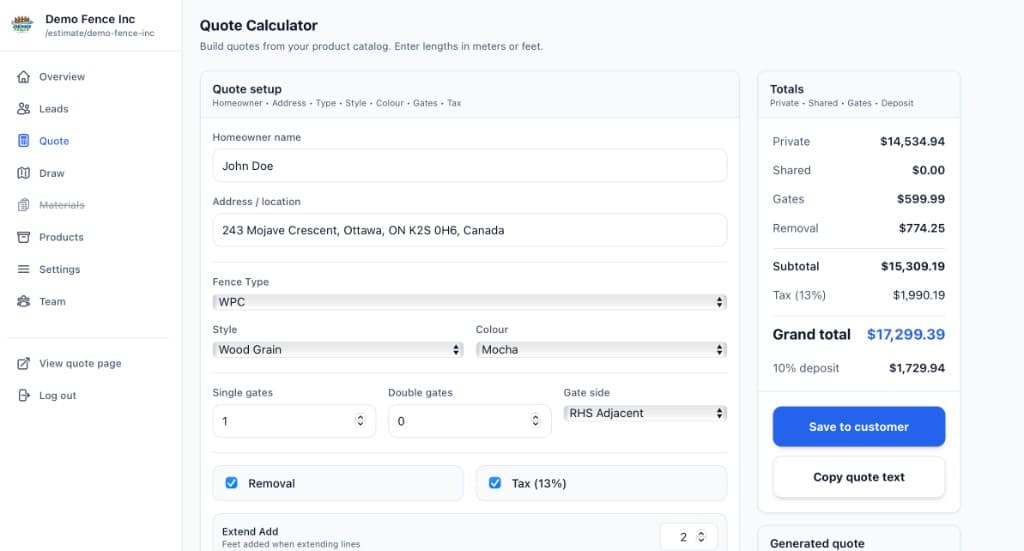
Task: Click the tax amount $1,990.19
Action: click(x=919, y=295)
